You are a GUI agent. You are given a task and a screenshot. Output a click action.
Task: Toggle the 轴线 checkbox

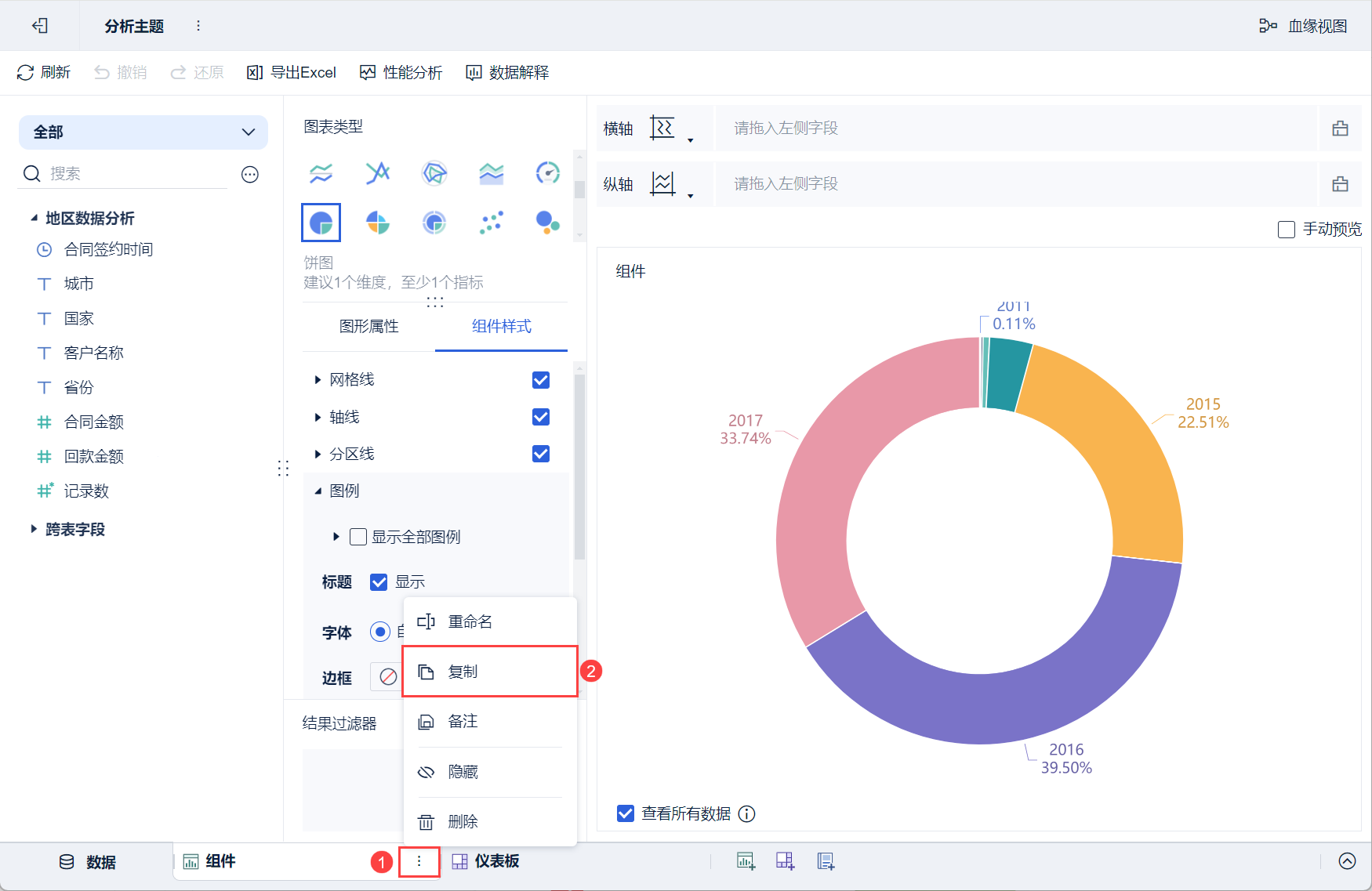tap(541, 417)
